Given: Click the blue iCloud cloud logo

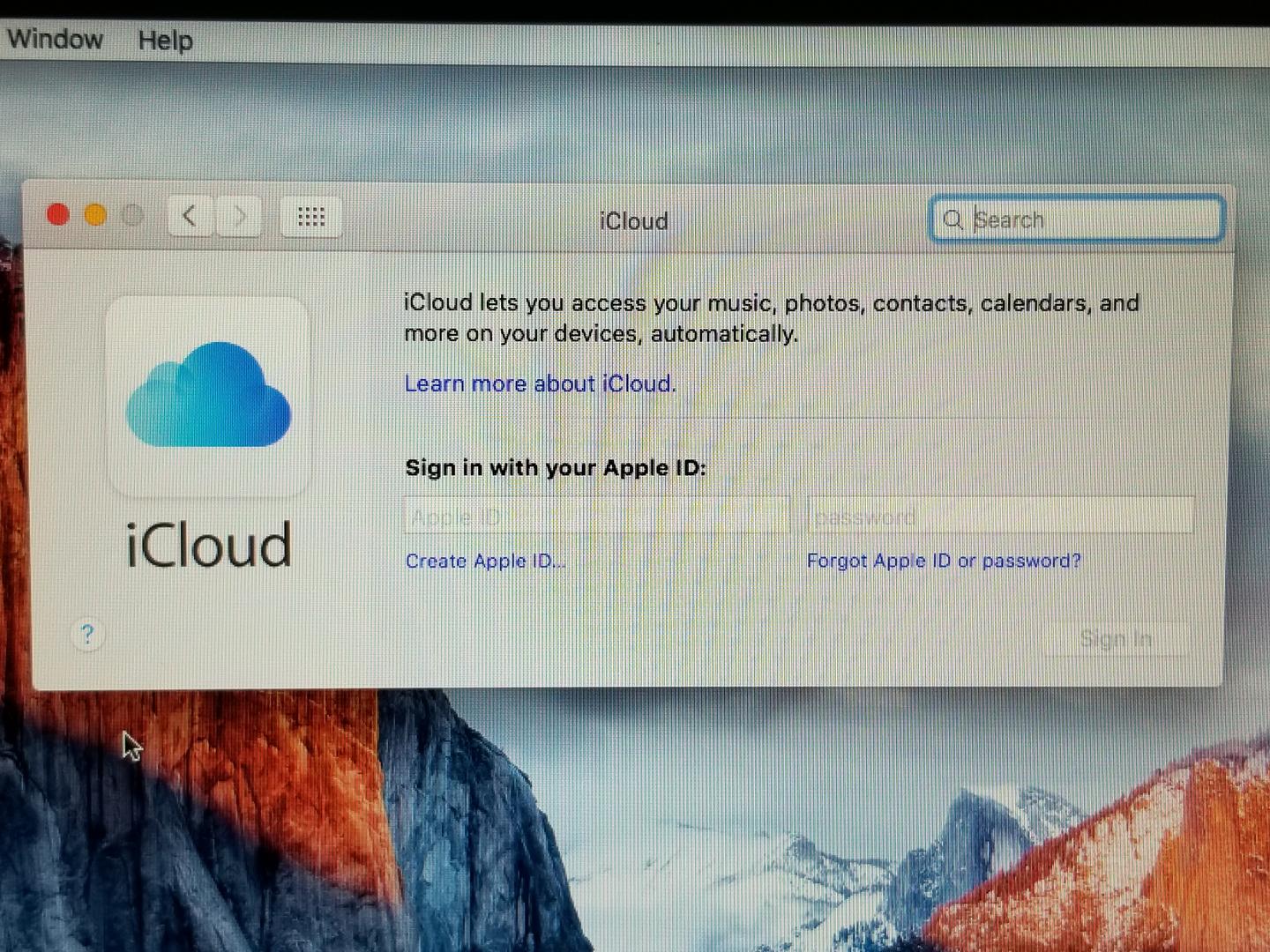Looking at the screenshot, I should pyautogui.click(x=208, y=394).
